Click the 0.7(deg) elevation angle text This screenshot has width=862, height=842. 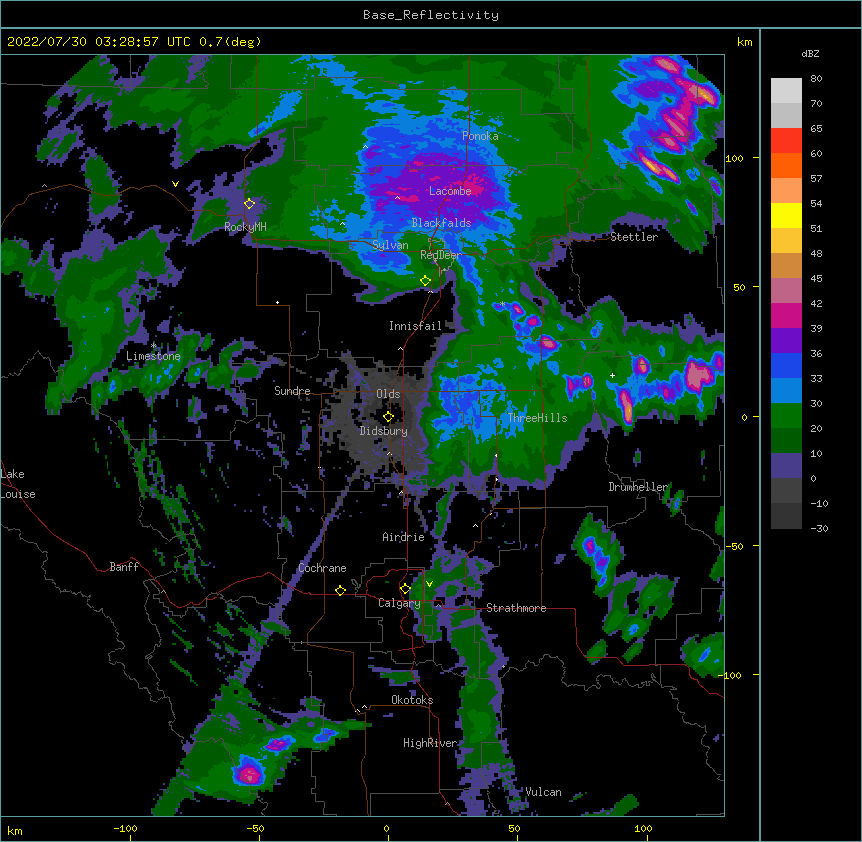coord(230,42)
